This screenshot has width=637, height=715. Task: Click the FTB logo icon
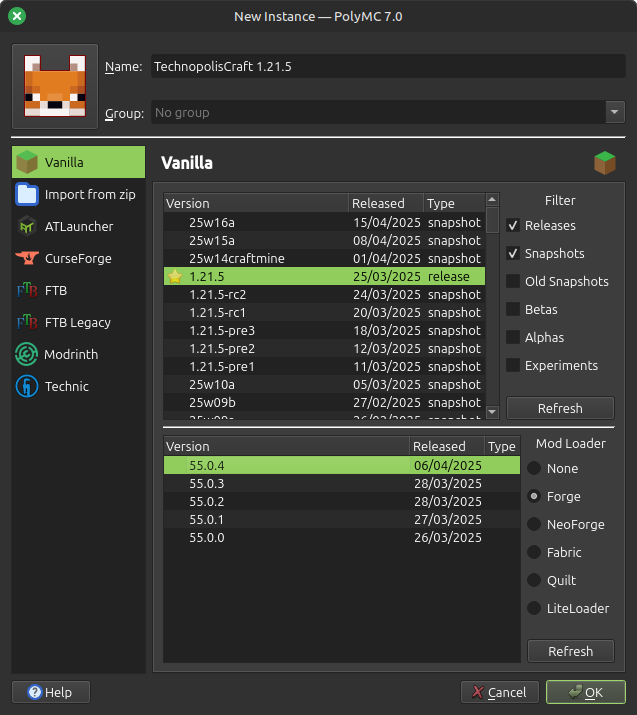27,290
